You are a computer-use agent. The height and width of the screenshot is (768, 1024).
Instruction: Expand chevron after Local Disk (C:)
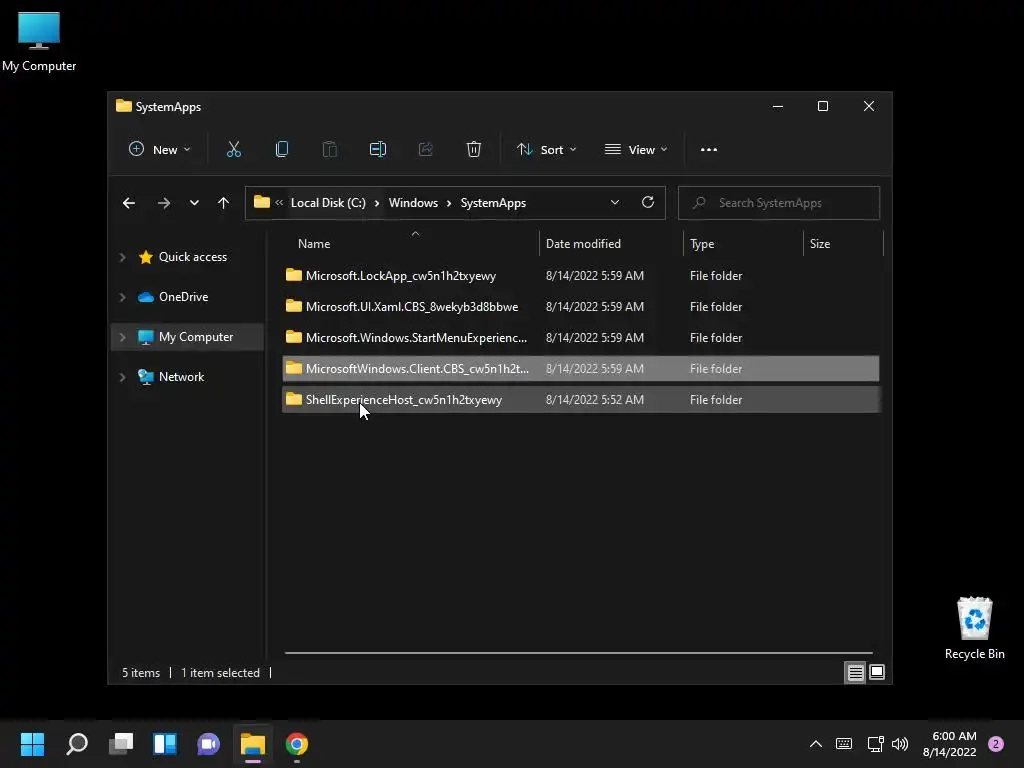coord(377,203)
